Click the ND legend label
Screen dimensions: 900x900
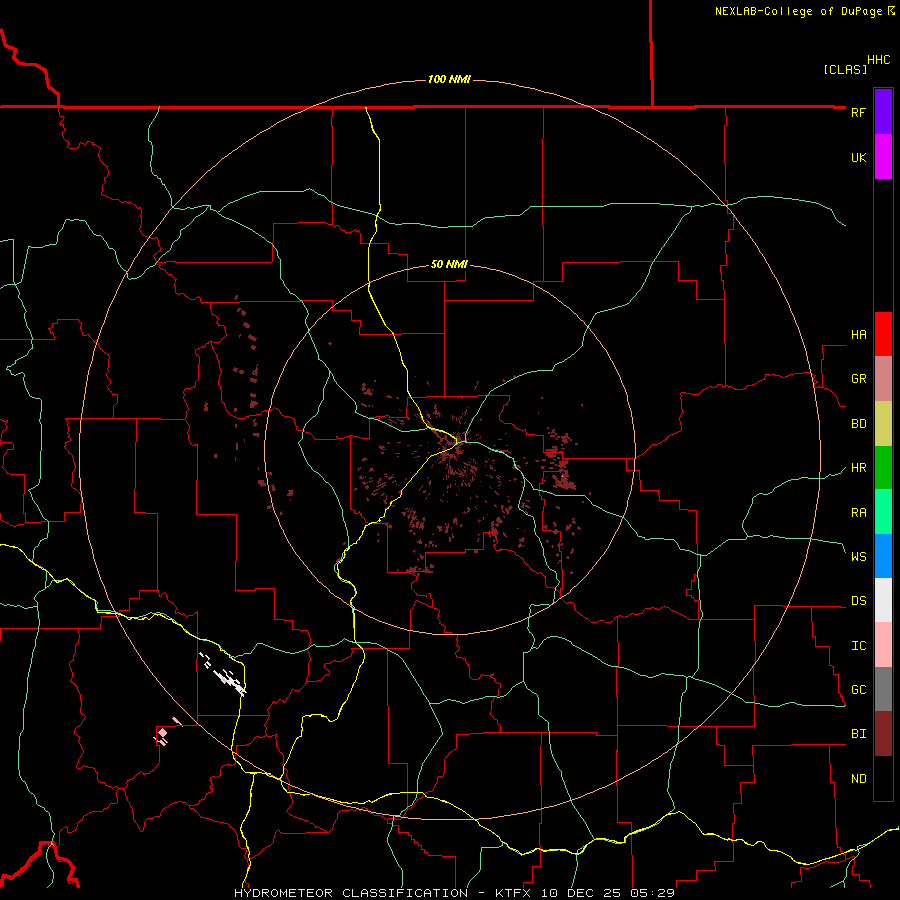click(858, 778)
